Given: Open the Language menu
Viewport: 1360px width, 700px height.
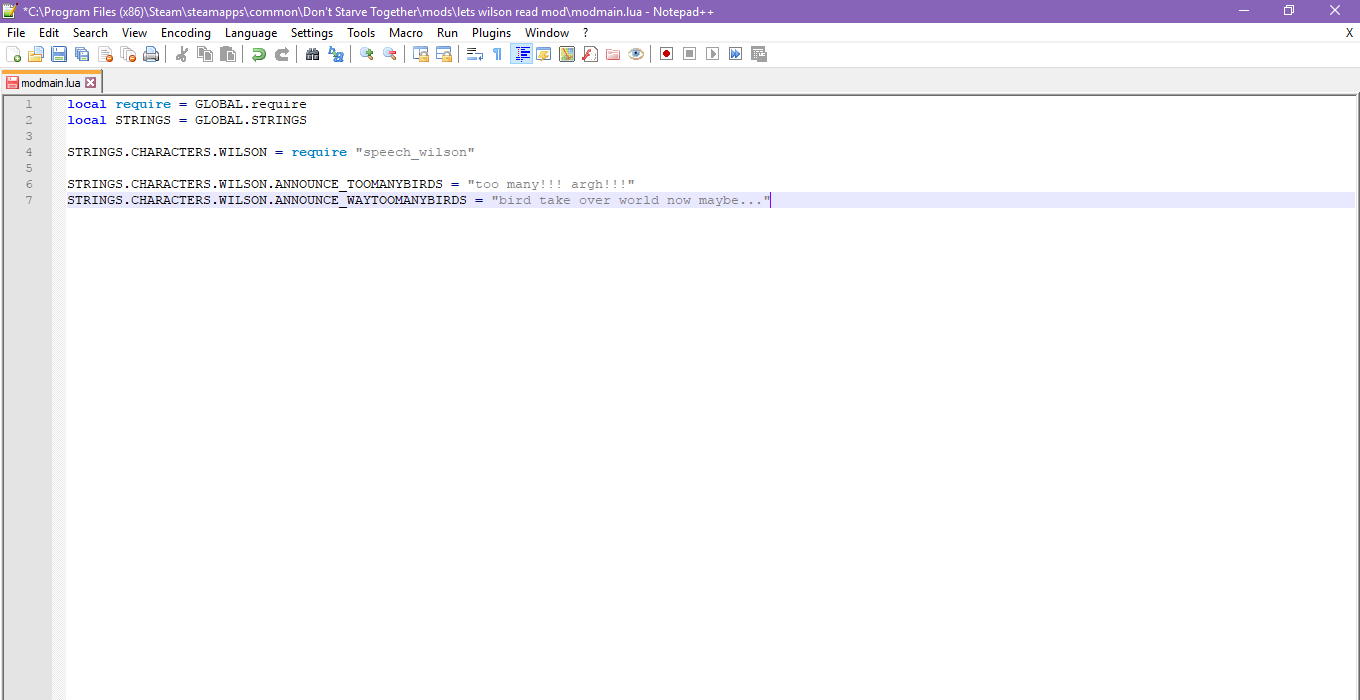Looking at the screenshot, I should pos(251,33).
